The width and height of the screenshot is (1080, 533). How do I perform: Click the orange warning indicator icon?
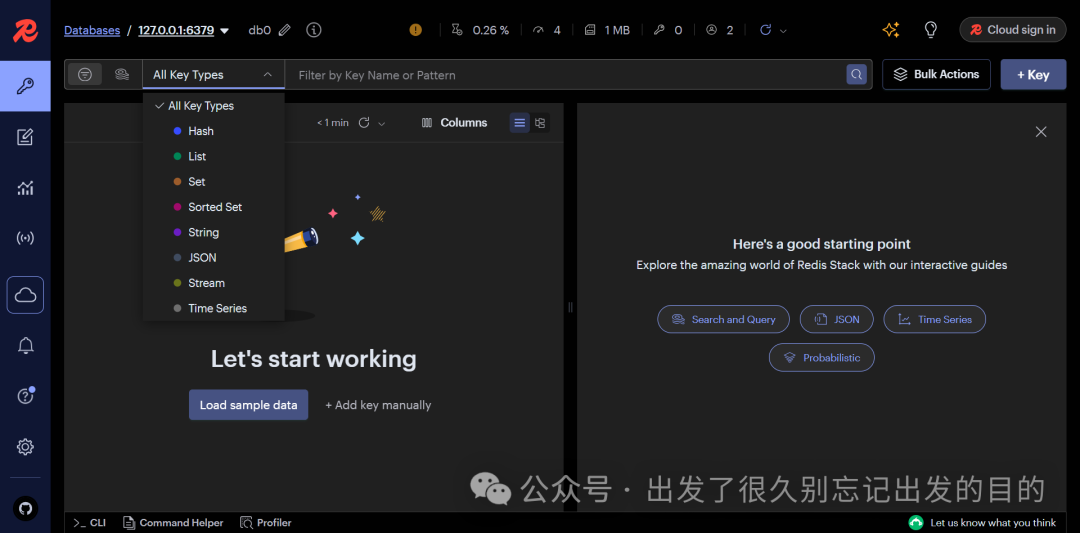coord(415,30)
